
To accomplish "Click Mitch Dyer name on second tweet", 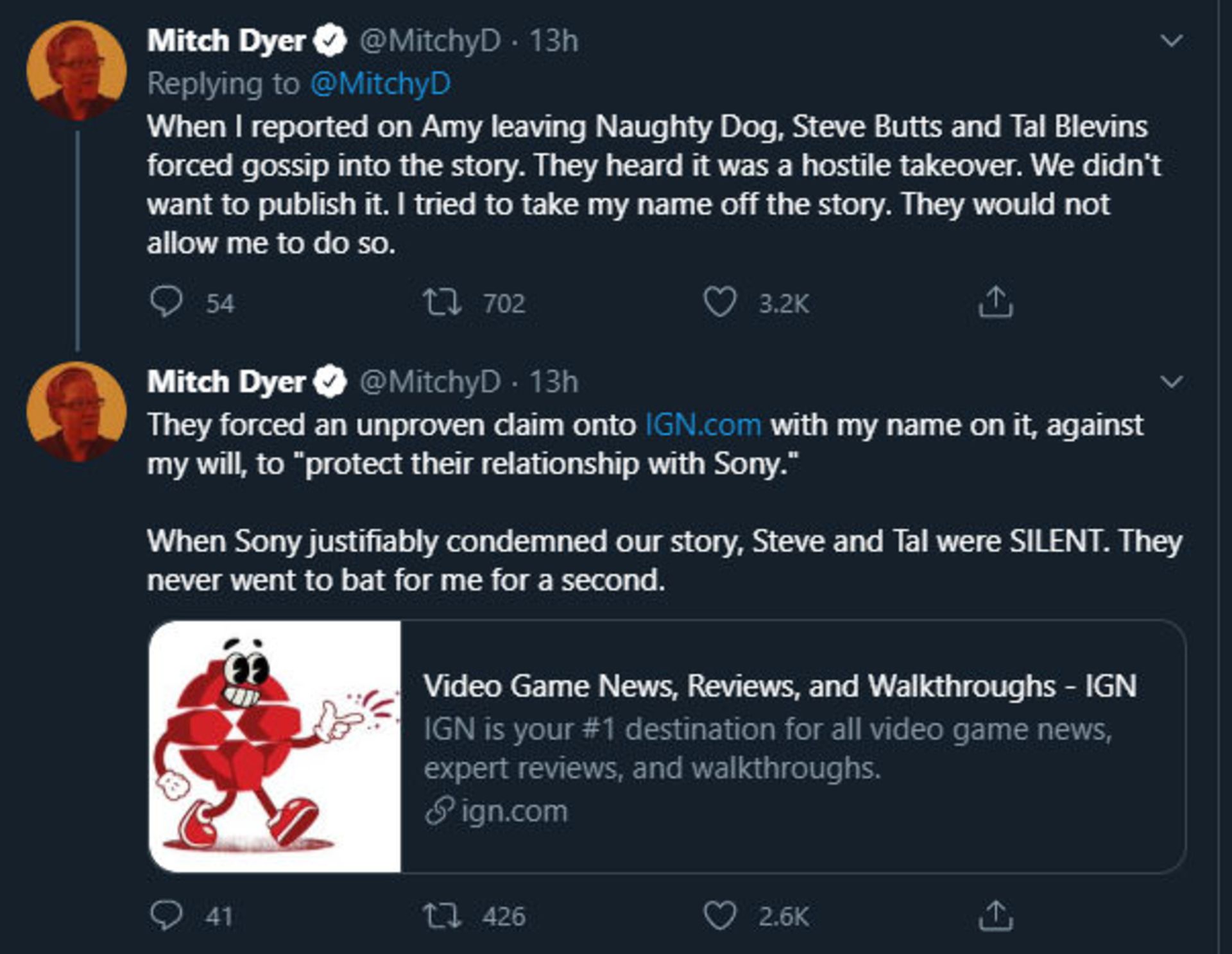I will click(226, 382).
